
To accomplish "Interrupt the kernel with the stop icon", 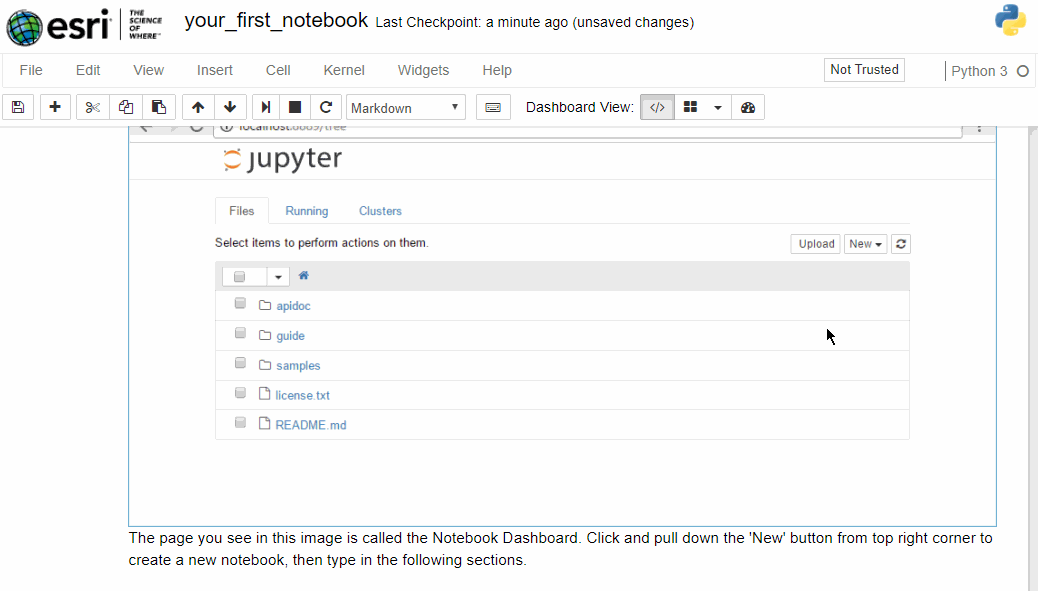I will (x=295, y=107).
